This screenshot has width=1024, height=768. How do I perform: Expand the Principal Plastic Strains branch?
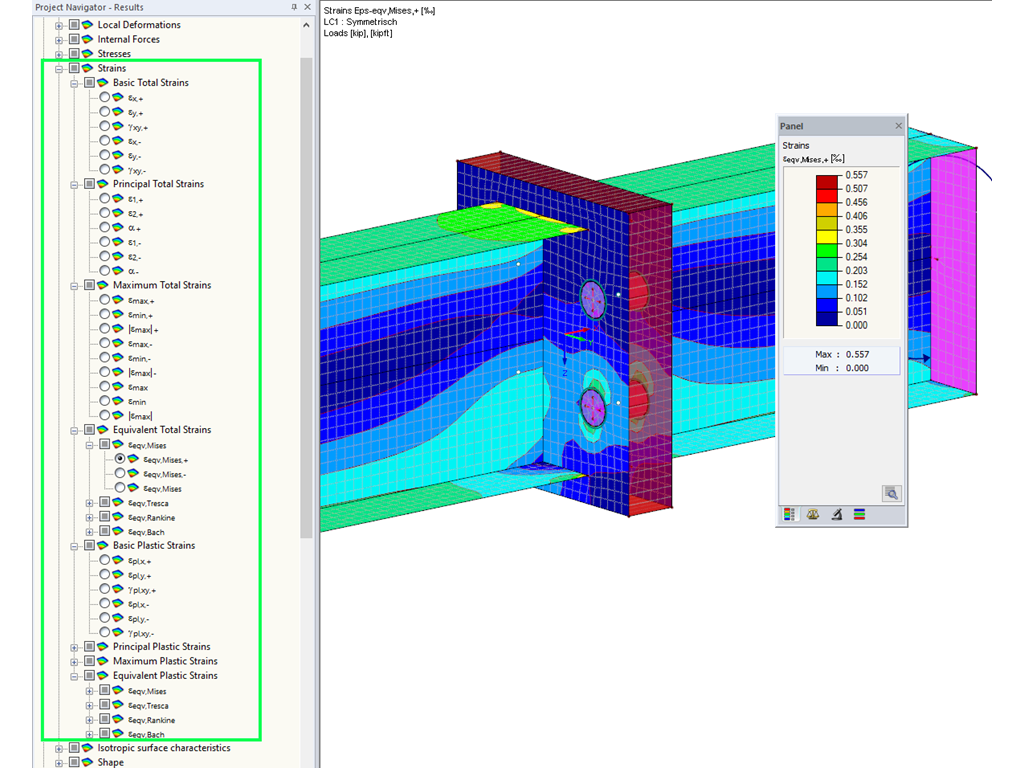click(73, 647)
